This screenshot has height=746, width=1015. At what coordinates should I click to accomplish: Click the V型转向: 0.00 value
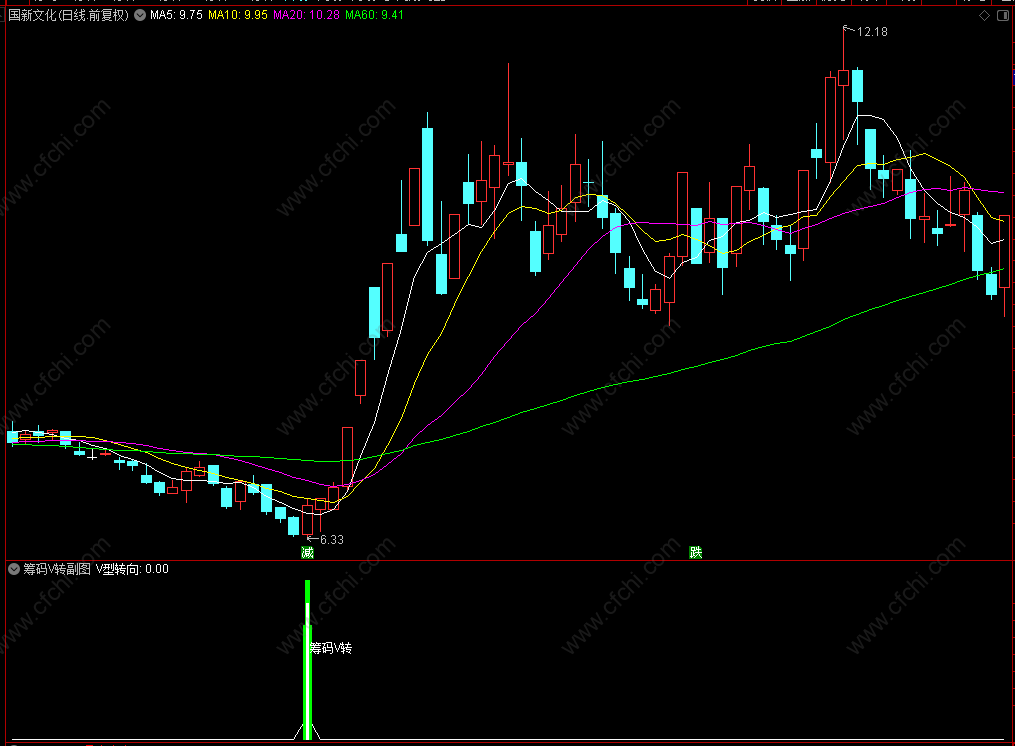pos(133,569)
